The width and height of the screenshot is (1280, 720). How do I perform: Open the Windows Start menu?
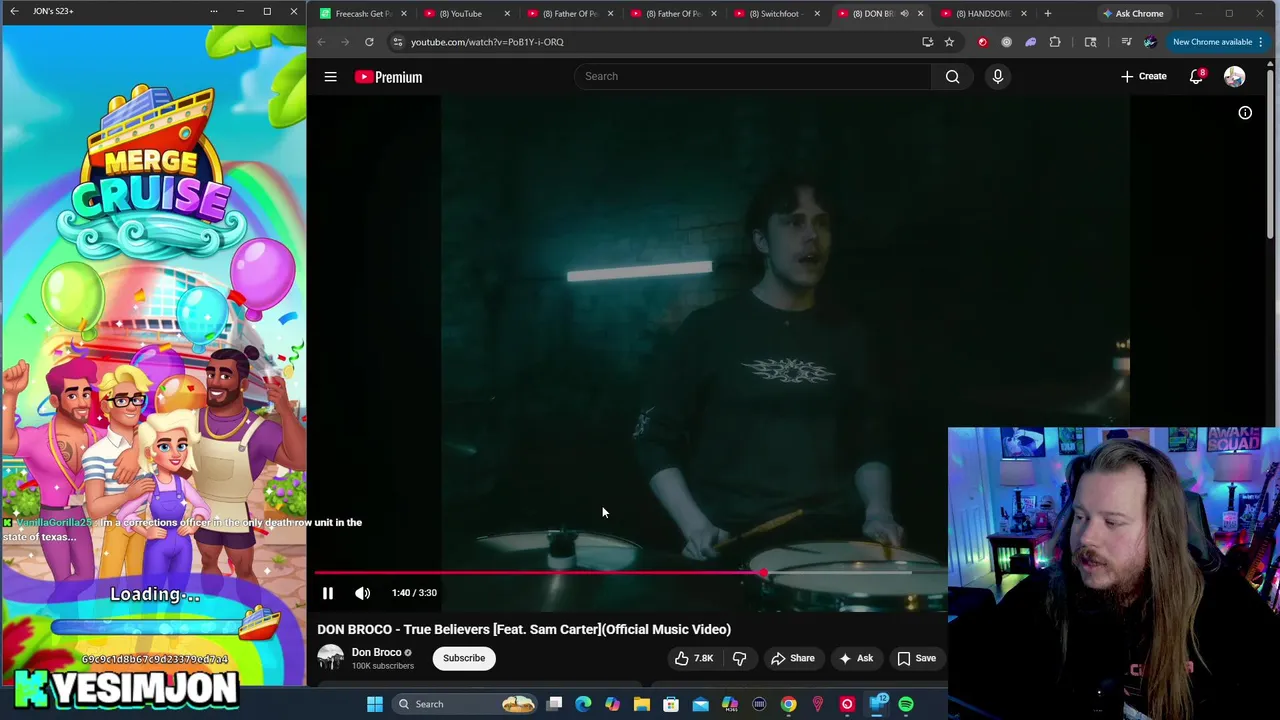click(x=375, y=704)
